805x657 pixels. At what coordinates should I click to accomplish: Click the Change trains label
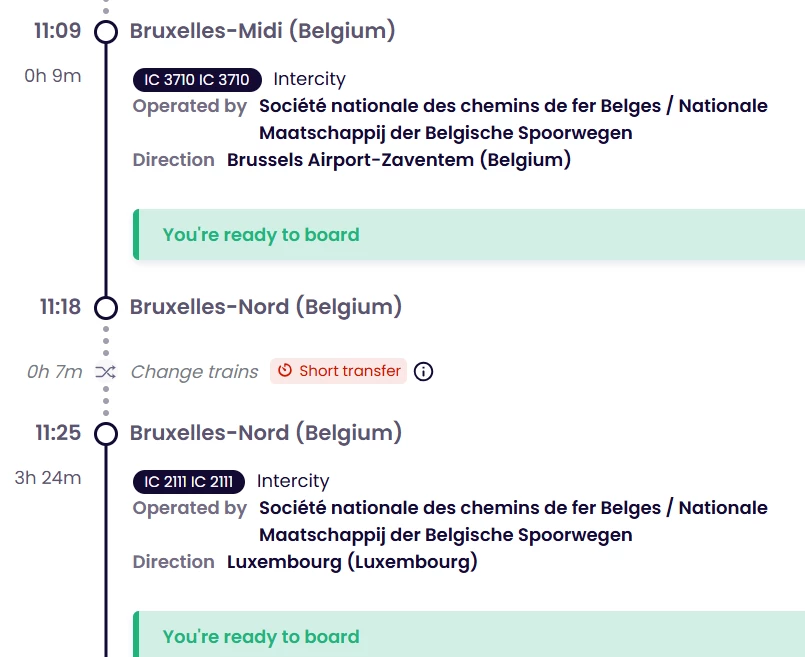point(194,372)
